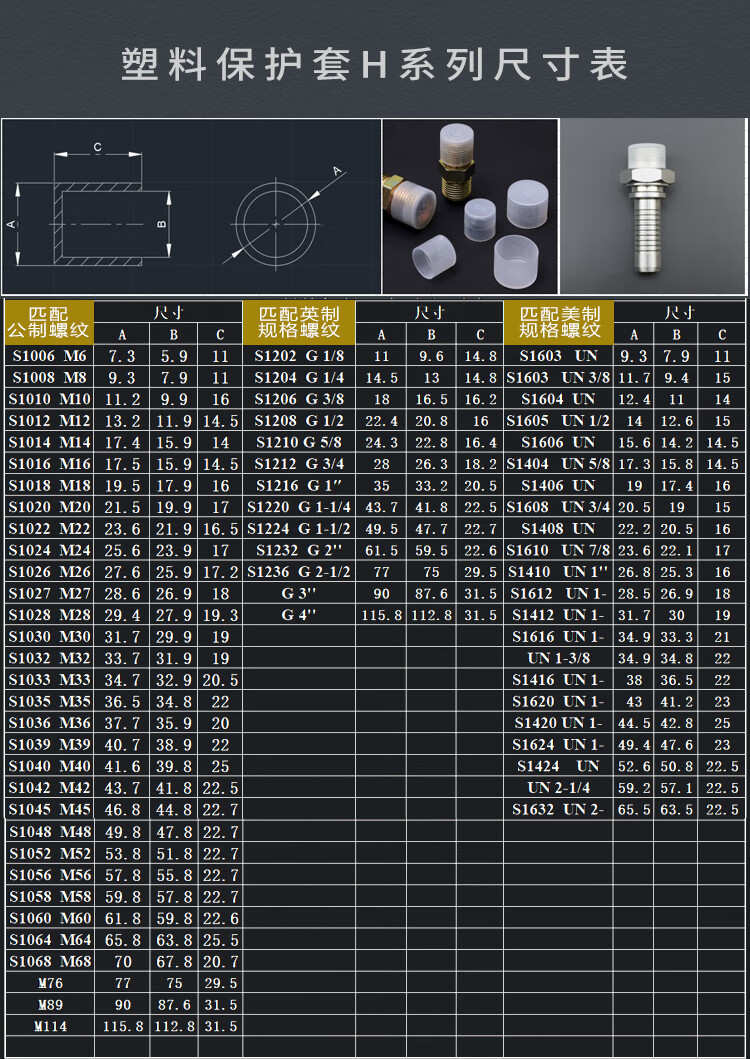Screen dimensions: 750x1059
Task: Click the S1006 M6 row label
Action: pyautogui.click(x=49, y=356)
